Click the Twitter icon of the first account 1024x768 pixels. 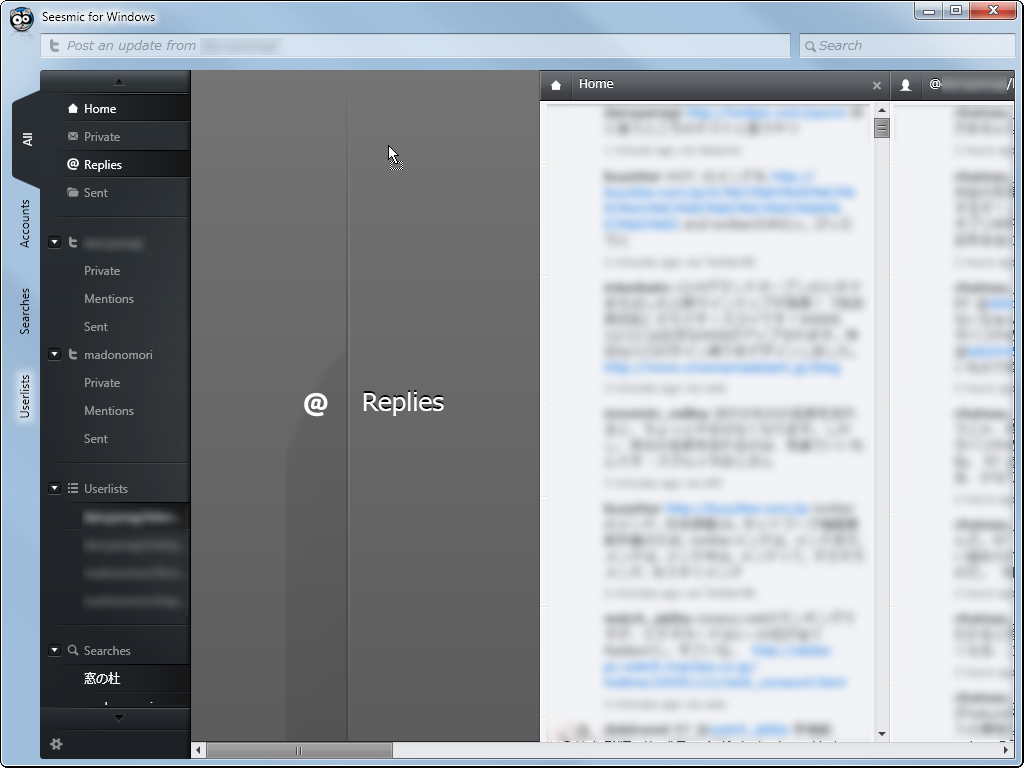pyautogui.click(x=72, y=242)
